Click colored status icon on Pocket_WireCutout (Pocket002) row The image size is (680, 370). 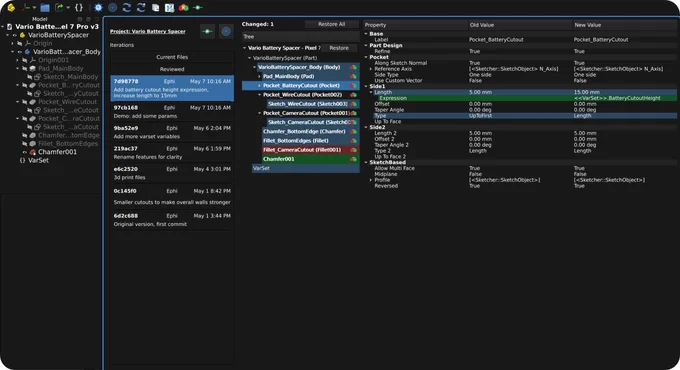point(353,95)
